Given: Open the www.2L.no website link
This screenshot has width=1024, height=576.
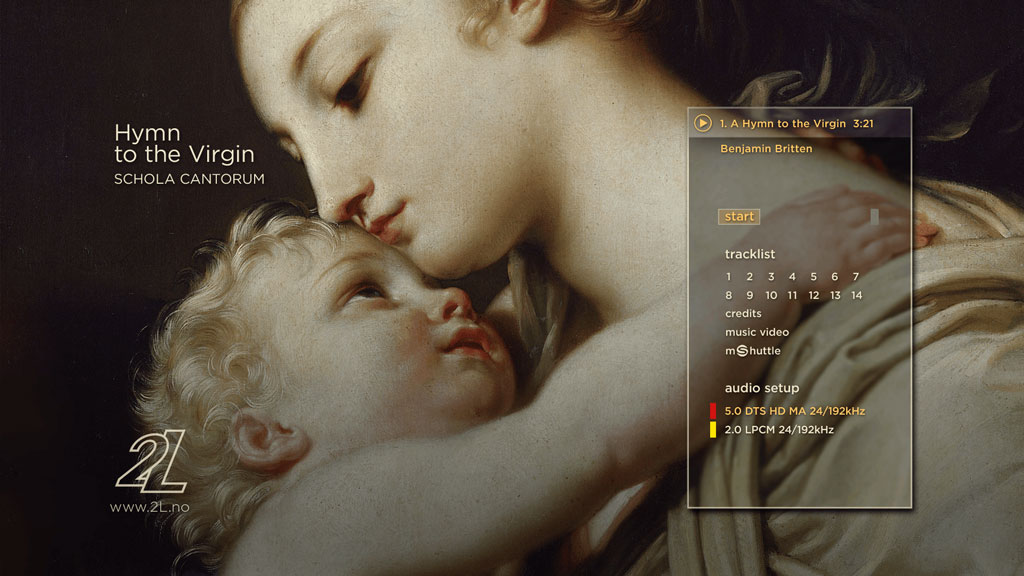Looking at the screenshot, I should [x=150, y=507].
